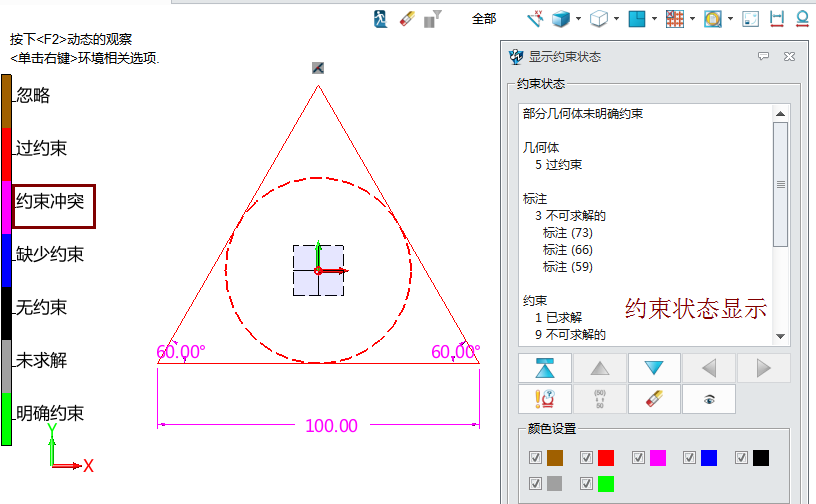Select 标注 (59) list entry

tap(567, 266)
